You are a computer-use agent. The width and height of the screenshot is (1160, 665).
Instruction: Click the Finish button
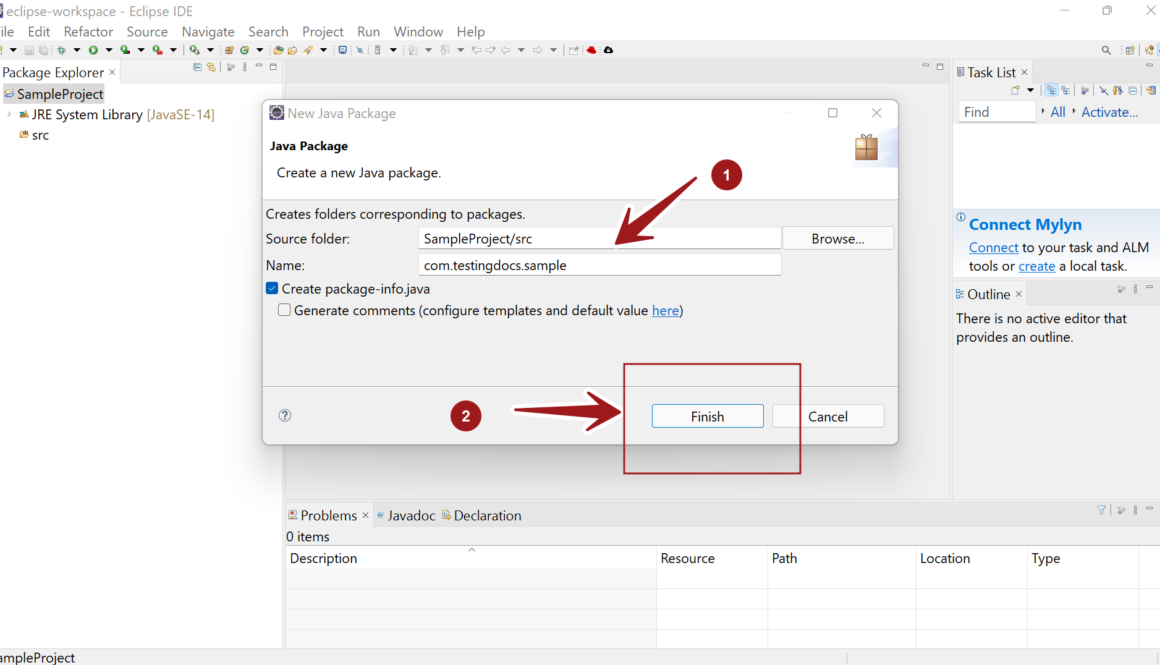coord(707,416)
